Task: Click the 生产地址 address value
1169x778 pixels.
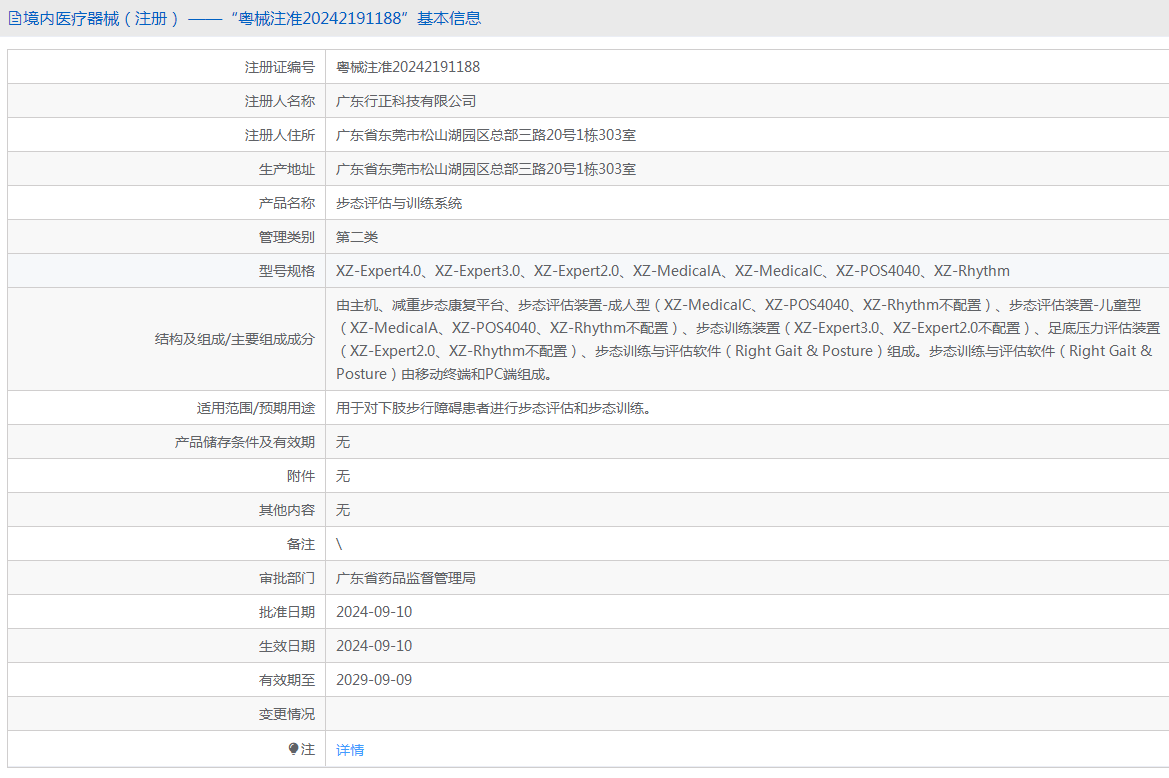Action: [486, 169]
